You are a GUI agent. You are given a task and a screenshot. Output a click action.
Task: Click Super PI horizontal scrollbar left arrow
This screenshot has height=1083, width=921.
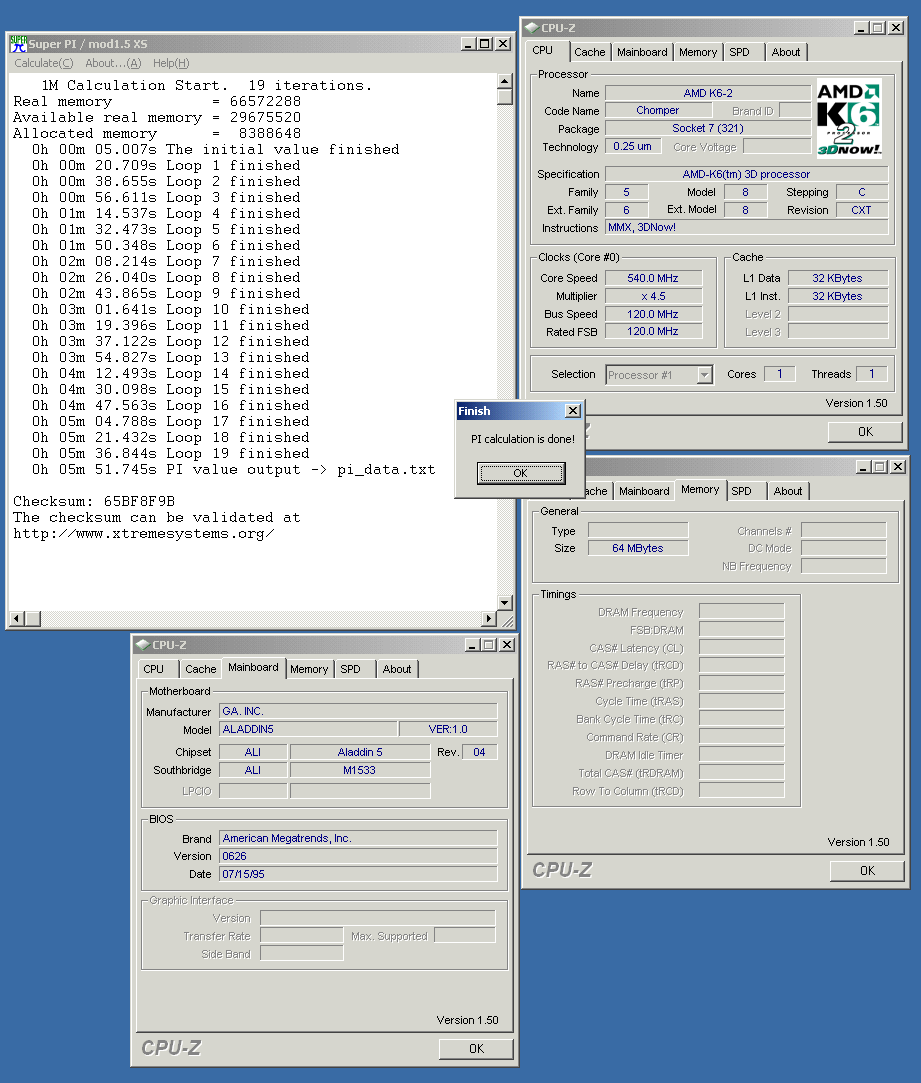pyautogui.click(x=17, y=618)
